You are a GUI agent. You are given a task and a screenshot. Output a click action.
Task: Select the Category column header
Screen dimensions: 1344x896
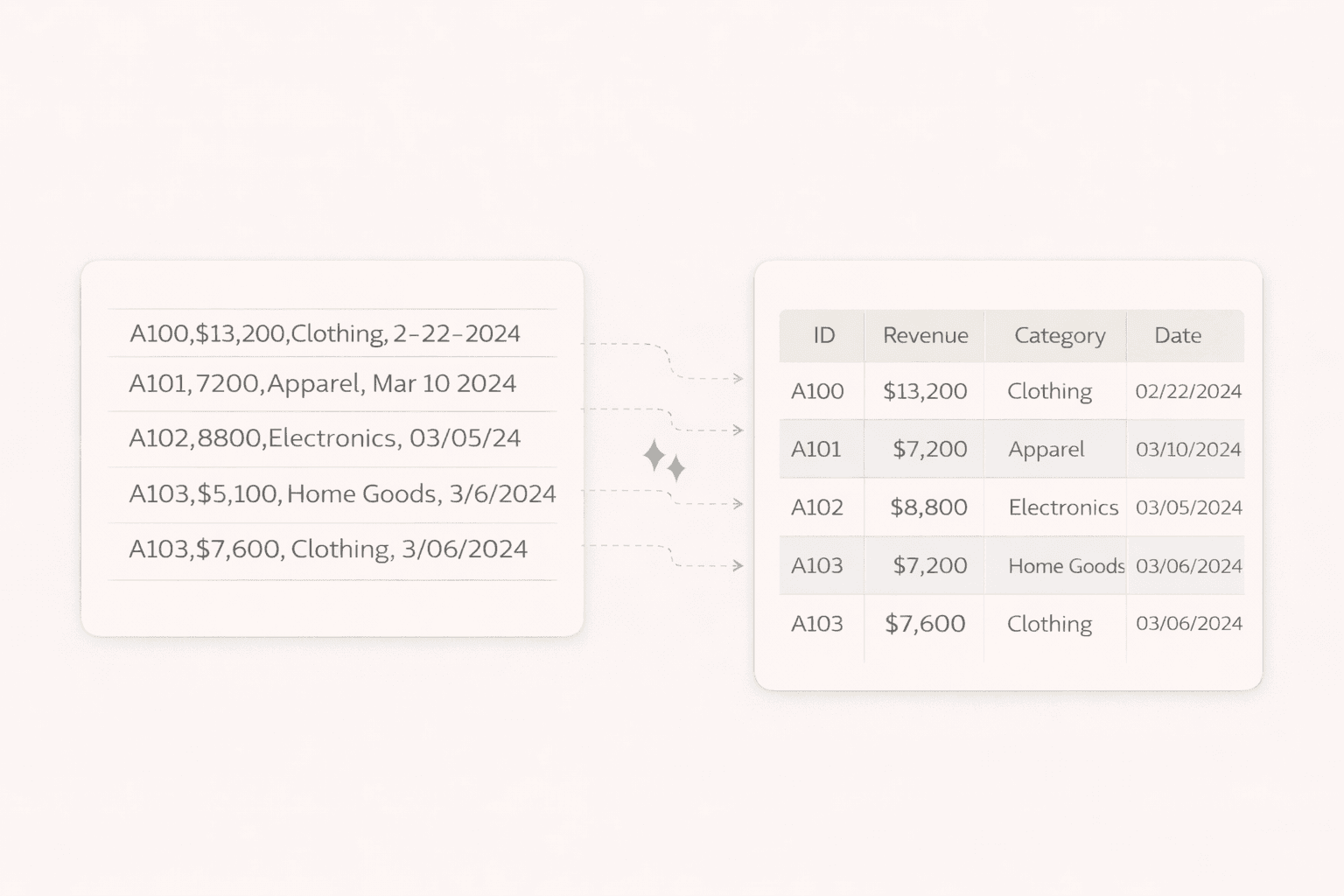point(1060,336)
